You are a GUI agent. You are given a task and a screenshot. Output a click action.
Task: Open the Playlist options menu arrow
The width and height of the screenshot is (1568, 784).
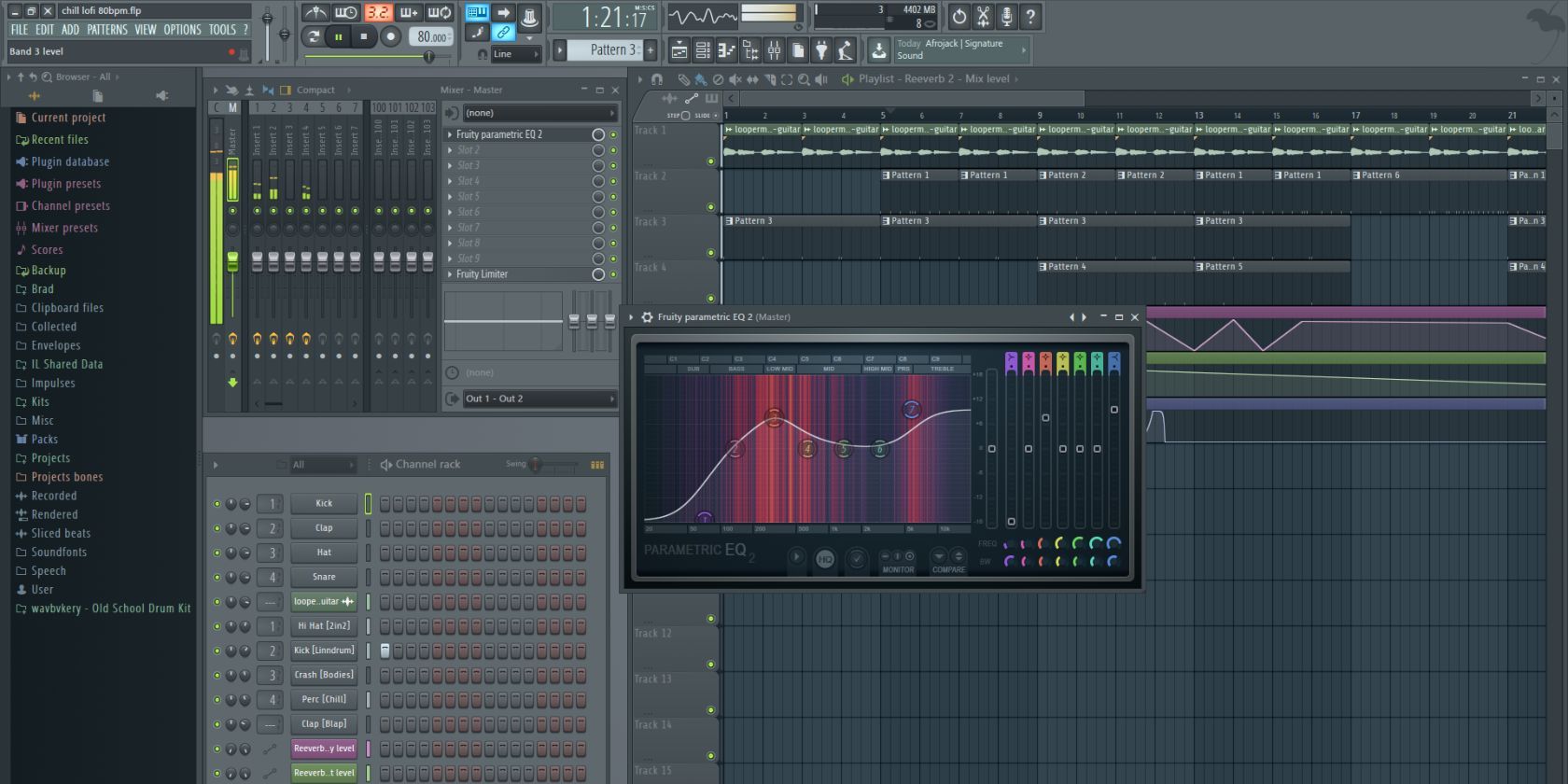641,79
